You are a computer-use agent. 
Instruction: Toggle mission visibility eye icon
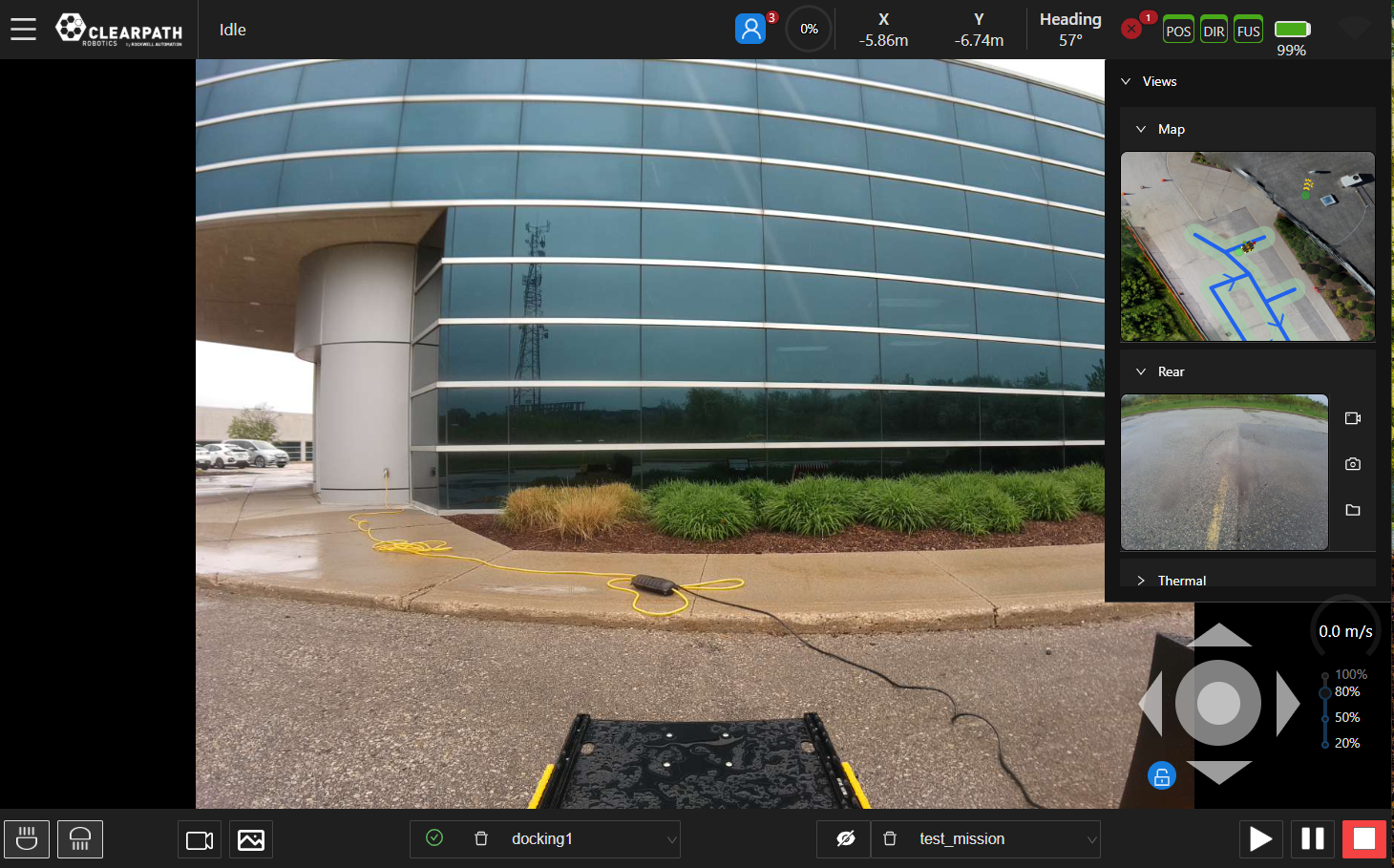[845, 838]
